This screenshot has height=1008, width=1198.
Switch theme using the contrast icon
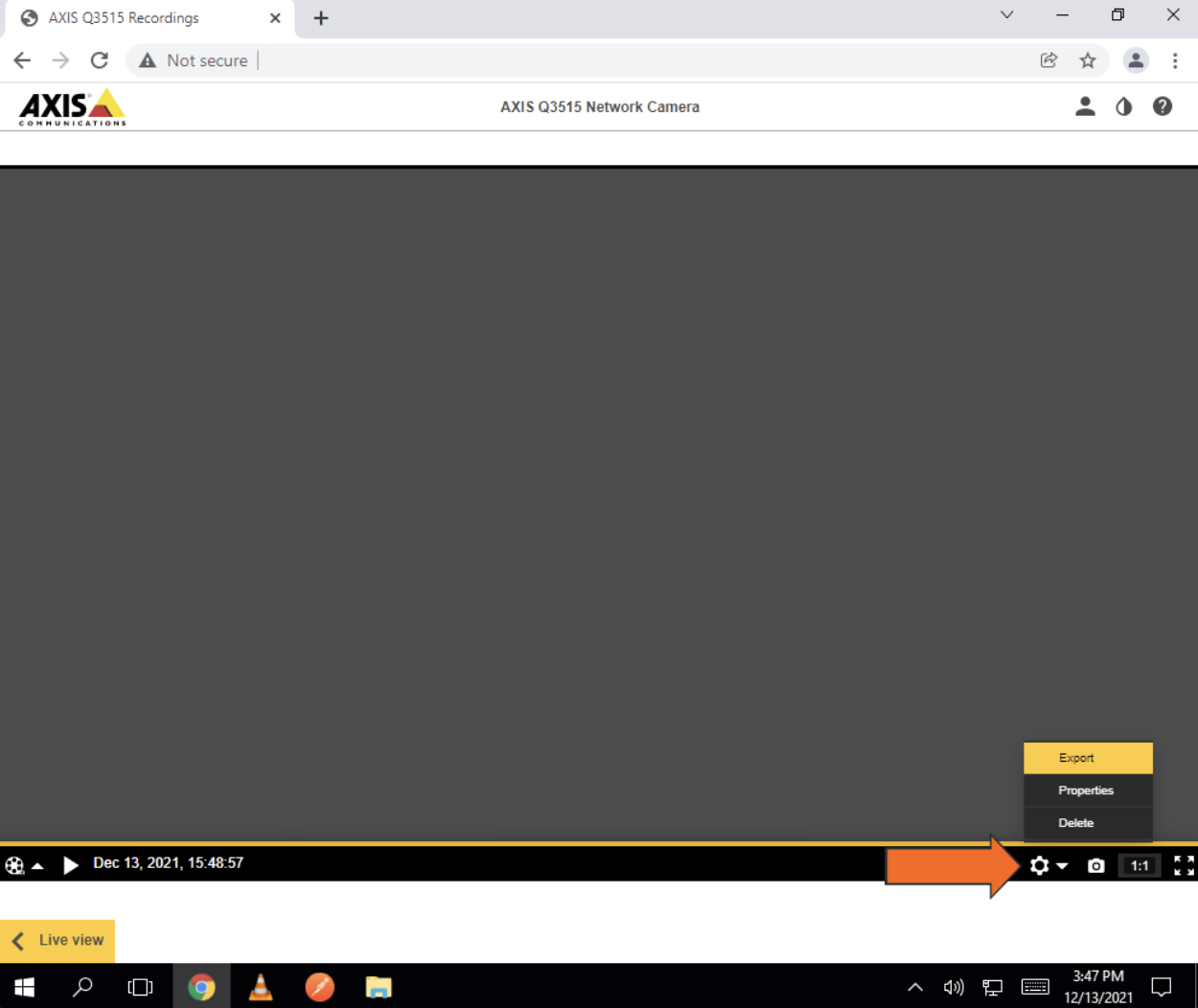pos(1123,106)
